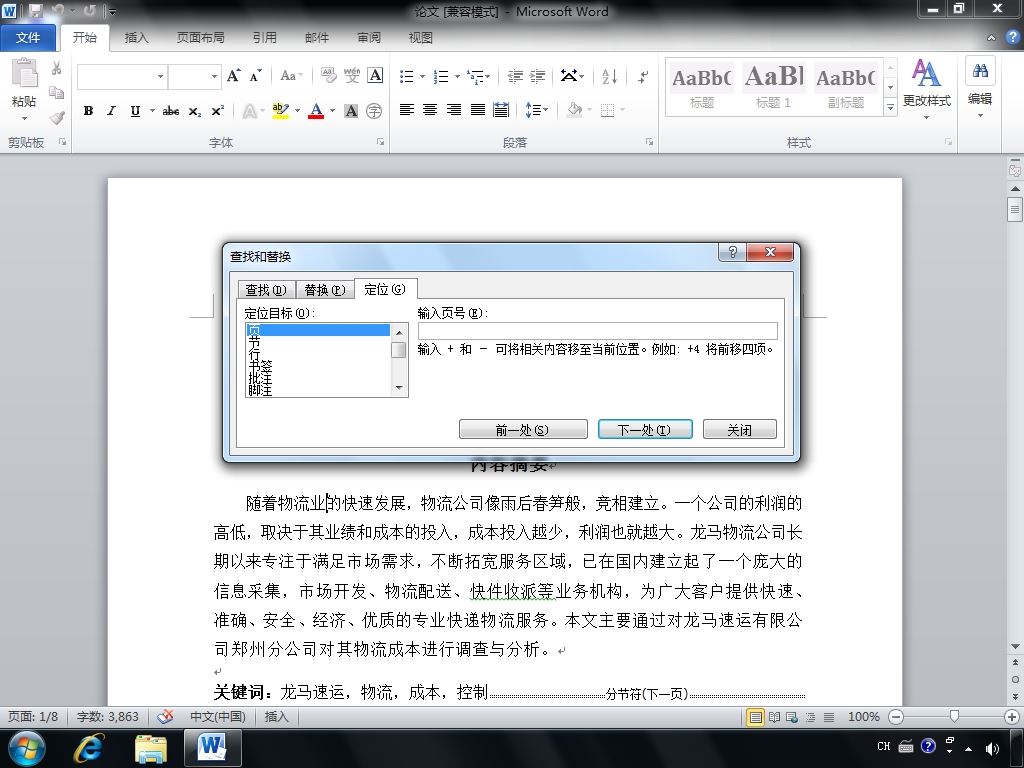Expand the underline style dropdown arrow
Screen dimensions: 1024x768
[152, 111]
